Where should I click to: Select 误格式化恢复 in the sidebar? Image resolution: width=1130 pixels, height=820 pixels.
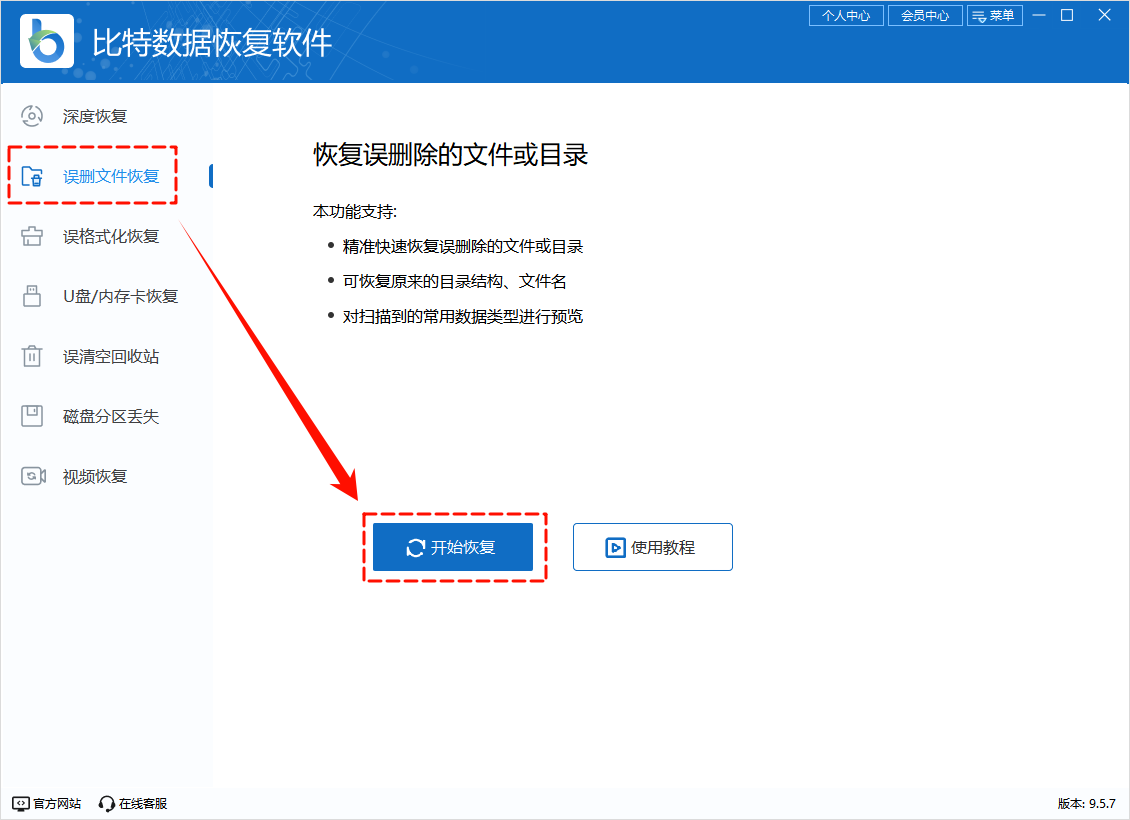tap(107, 236)
